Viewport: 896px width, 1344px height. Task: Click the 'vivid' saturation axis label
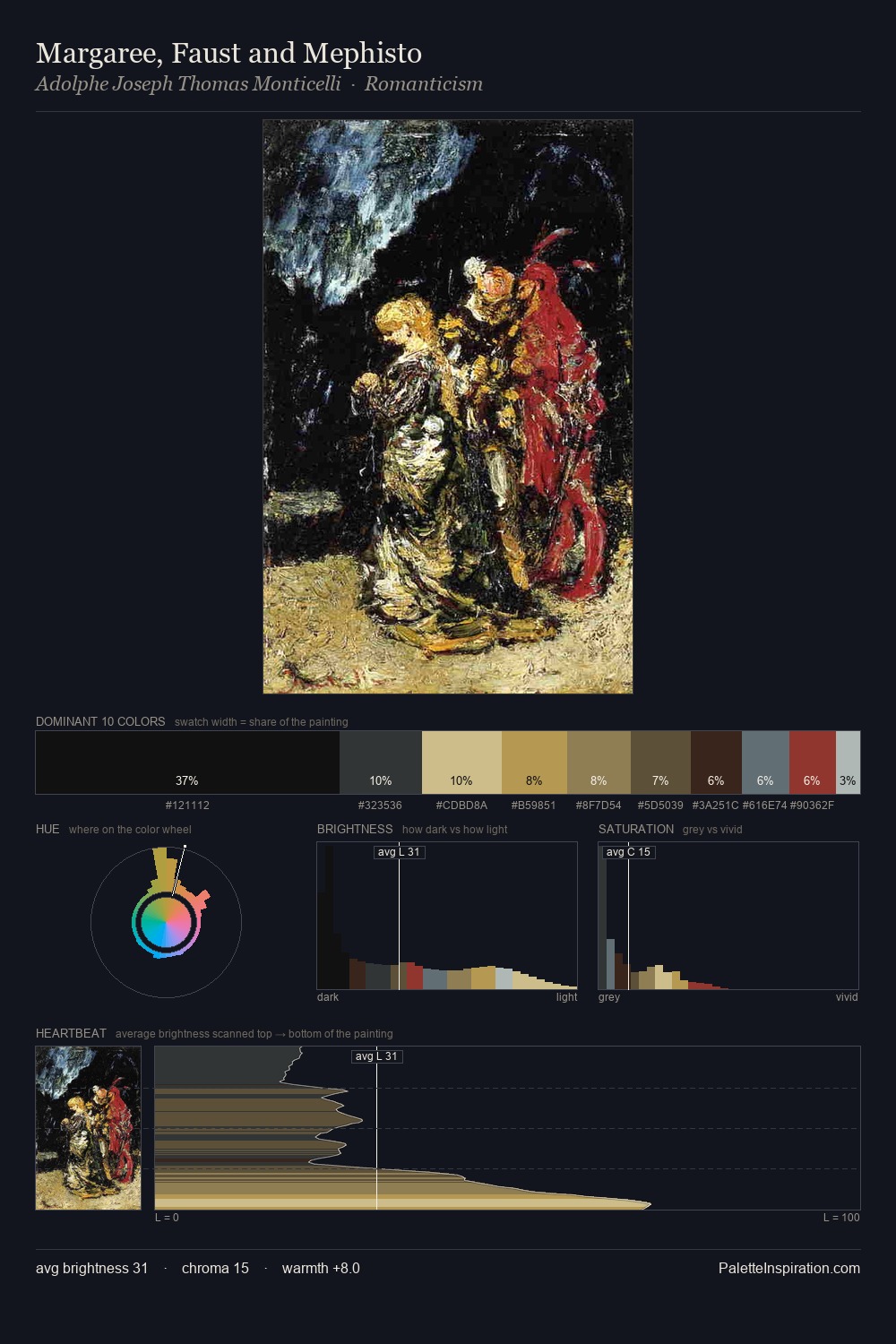point(847,996)
